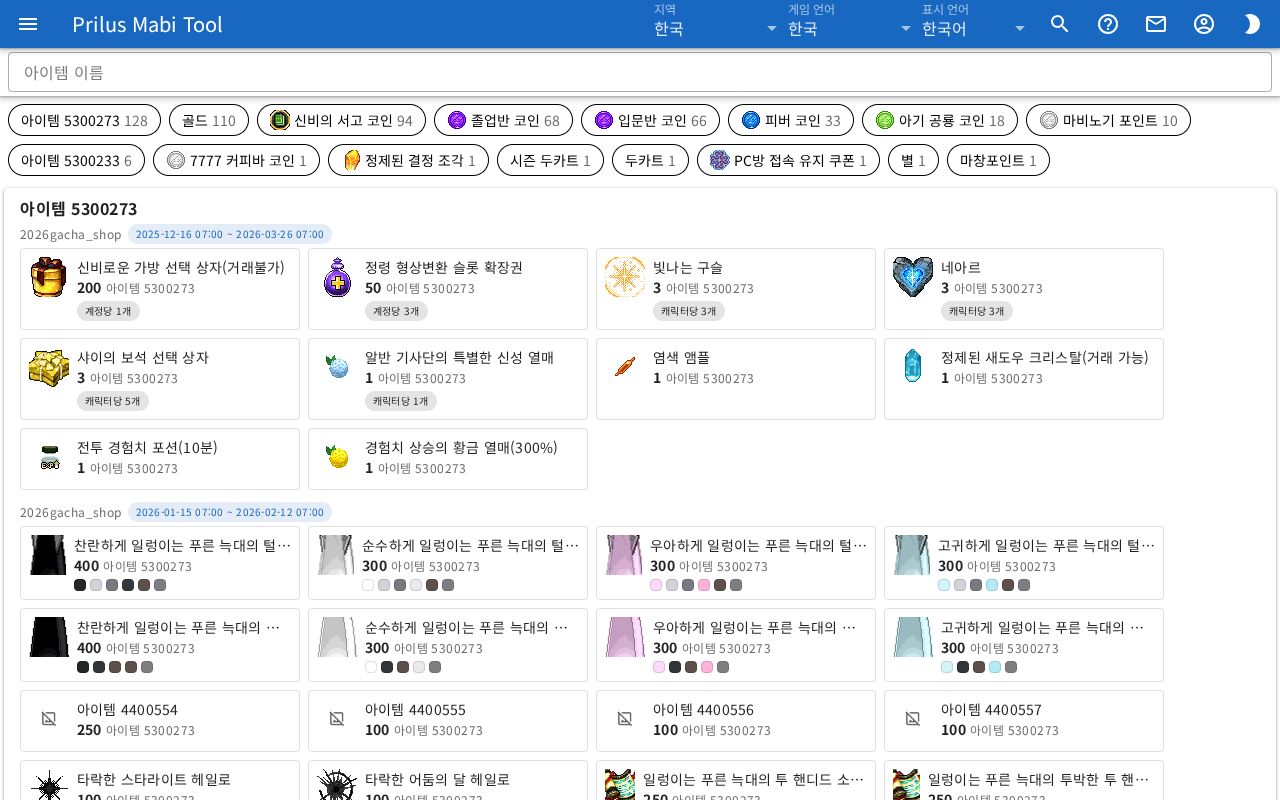This screenshot has width=1280, height=800.
Task: Select the 7777 커피바 코인 chip
Action: click(x=236, y=160)
